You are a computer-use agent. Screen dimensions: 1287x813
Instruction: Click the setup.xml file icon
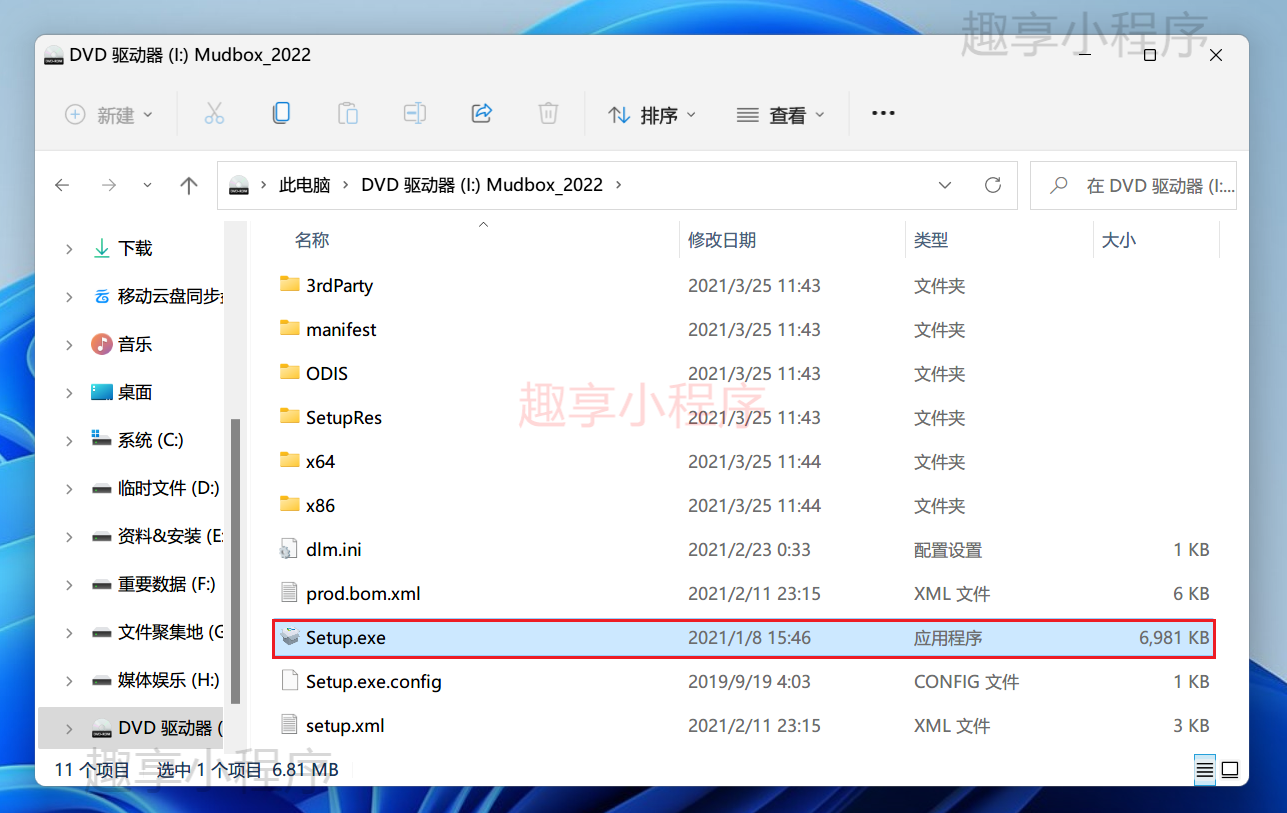[x=290, y=725]
